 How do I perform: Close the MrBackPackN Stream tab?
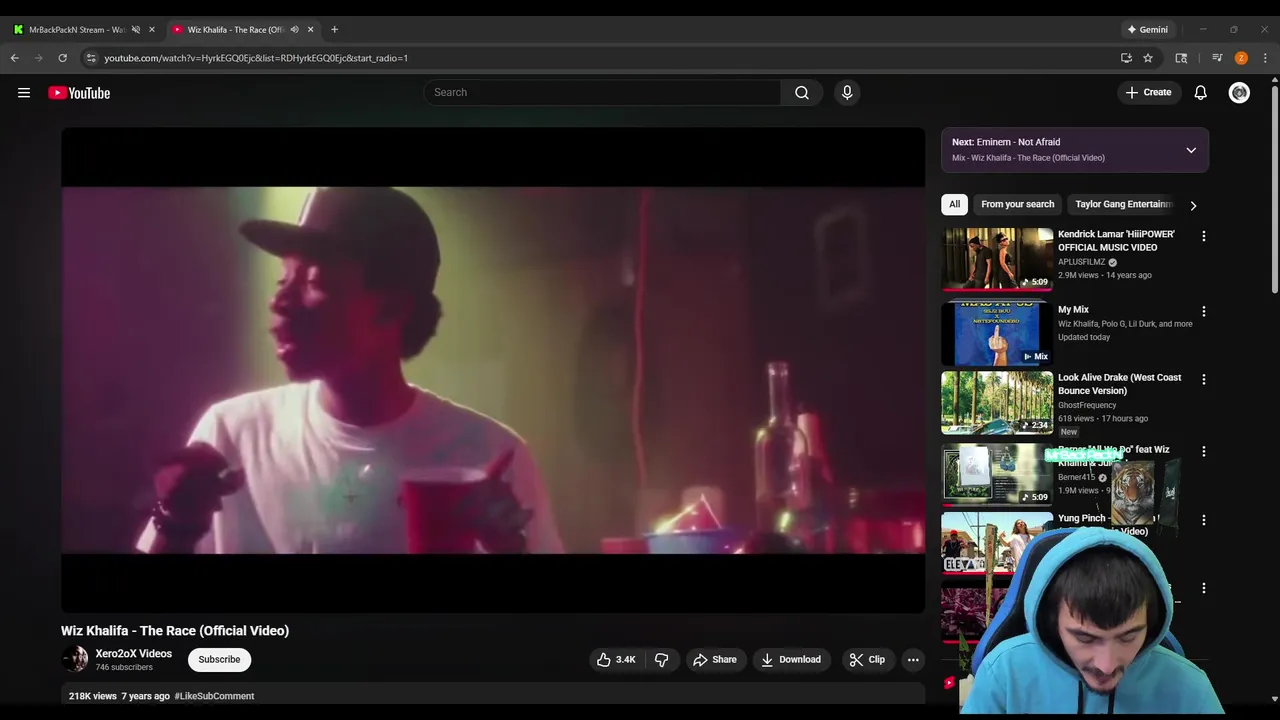click(x=152, y=30)
